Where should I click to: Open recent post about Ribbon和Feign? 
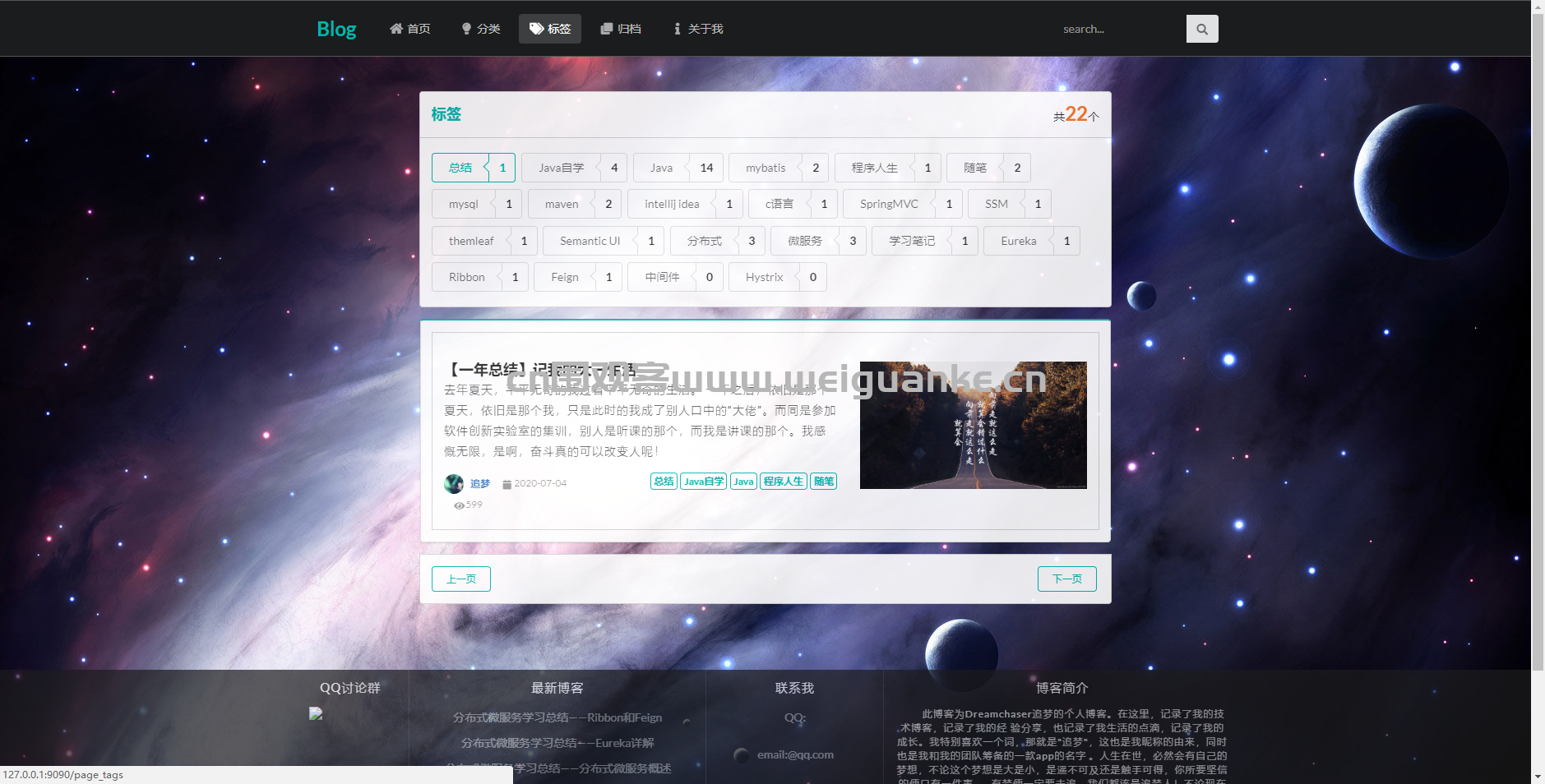point(557,717)
